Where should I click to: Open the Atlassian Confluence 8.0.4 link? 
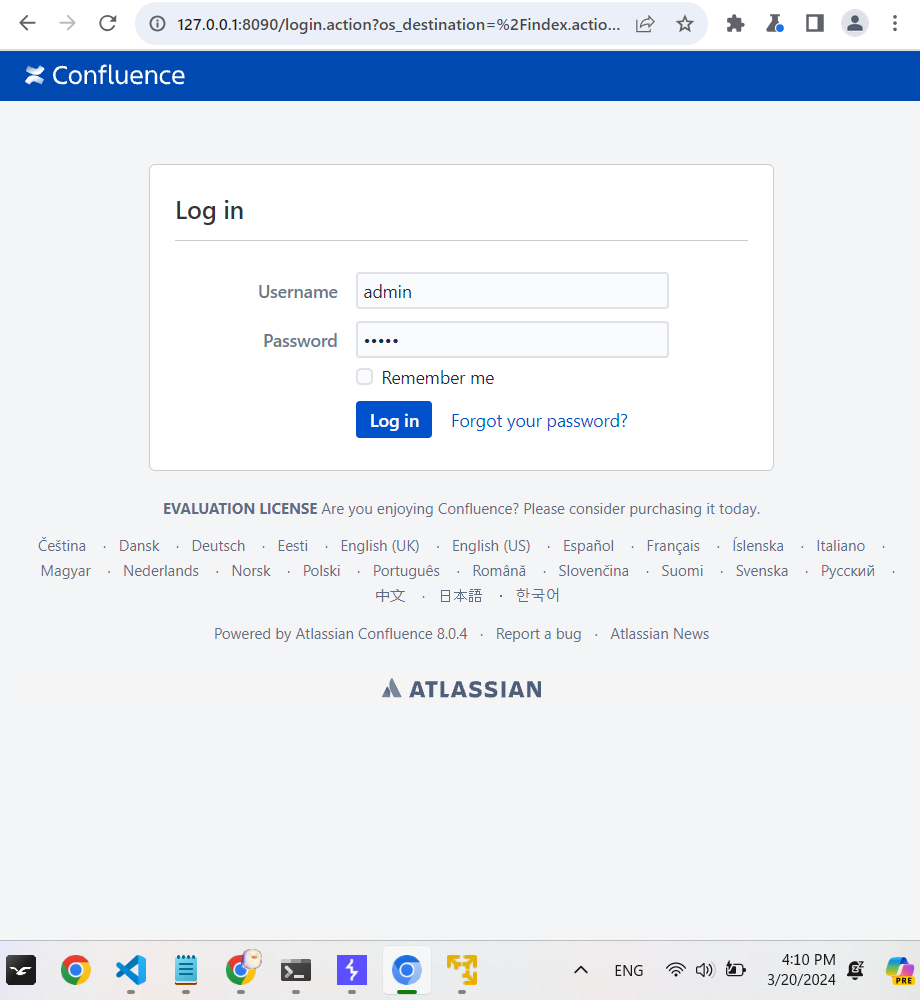(x=381, y=634)
